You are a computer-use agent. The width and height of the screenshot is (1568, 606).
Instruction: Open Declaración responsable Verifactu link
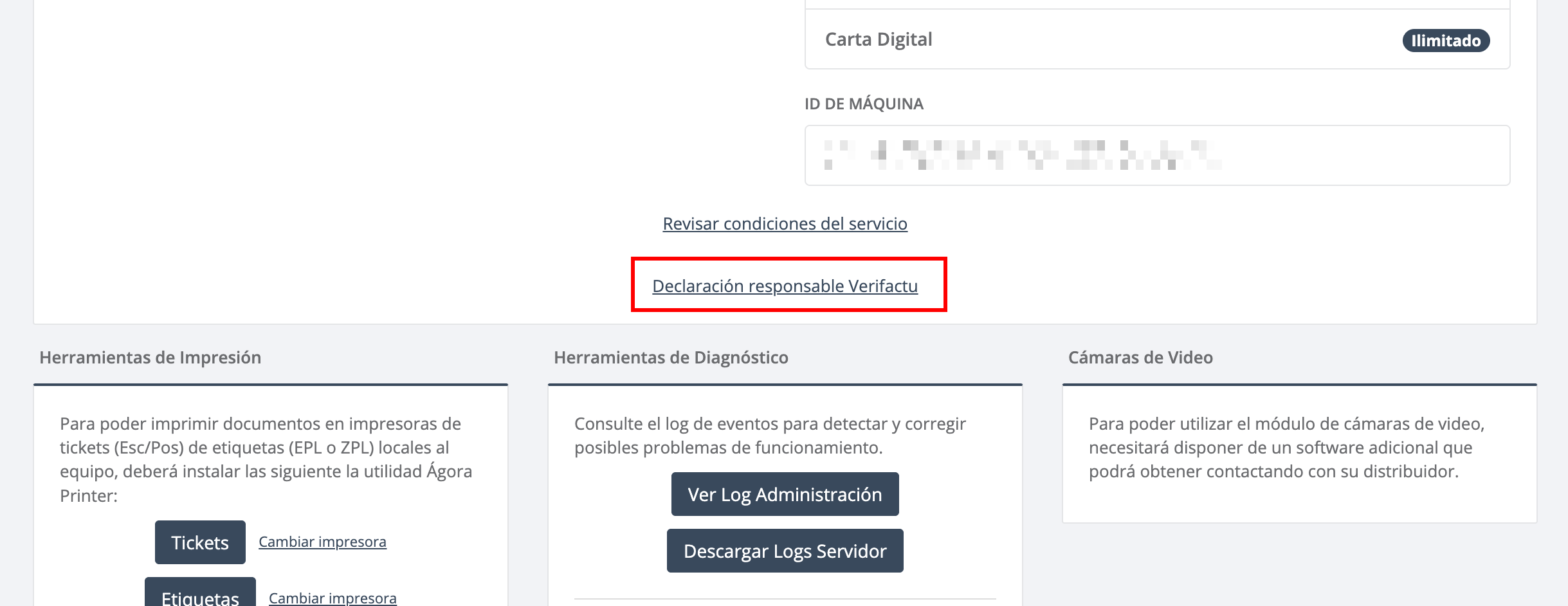pos(785,286)
